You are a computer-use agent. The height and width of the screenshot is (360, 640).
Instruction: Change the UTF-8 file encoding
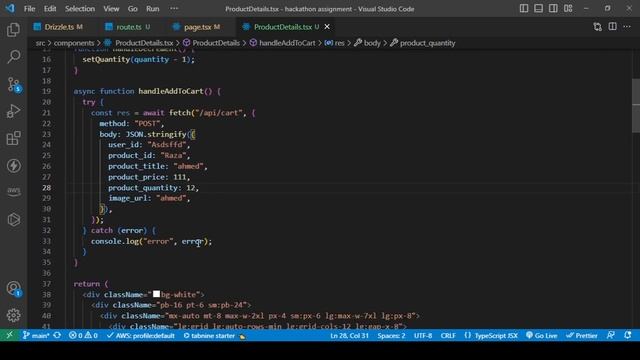pos(423,336)
